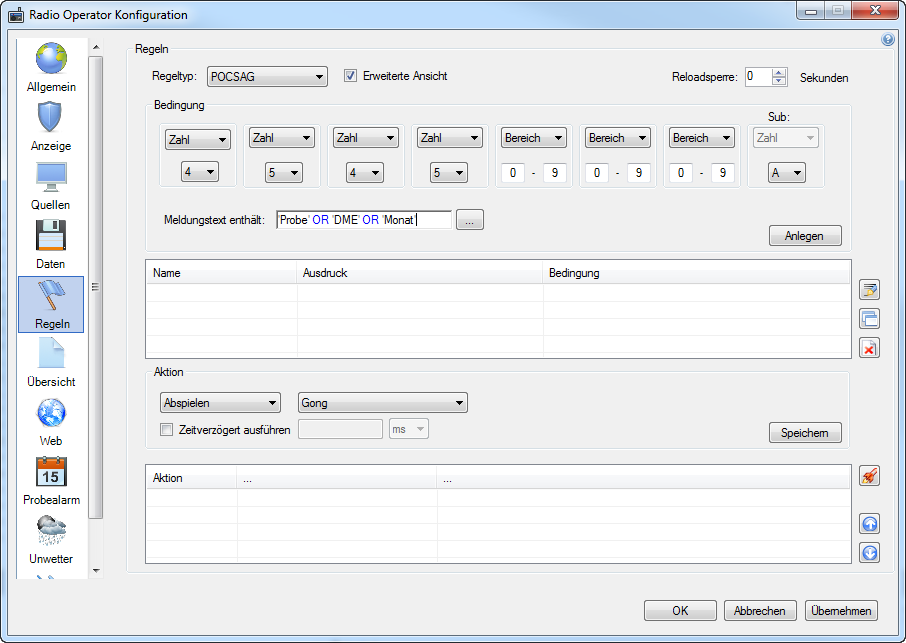Open the Allgemein globe section
Screen dimensions: 906x643
click(x=51, y=67)
